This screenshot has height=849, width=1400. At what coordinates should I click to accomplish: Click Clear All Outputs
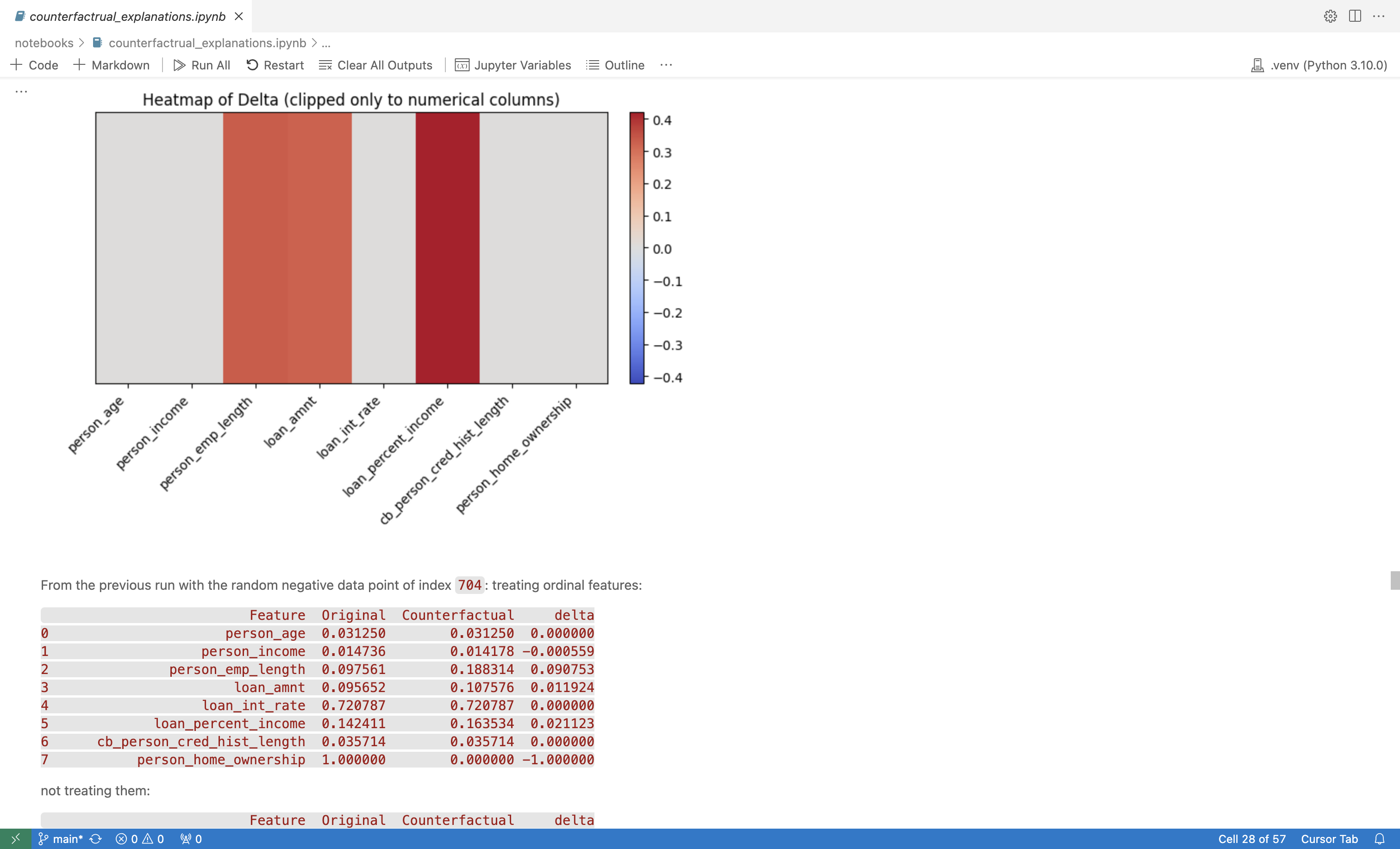[375, 65]
